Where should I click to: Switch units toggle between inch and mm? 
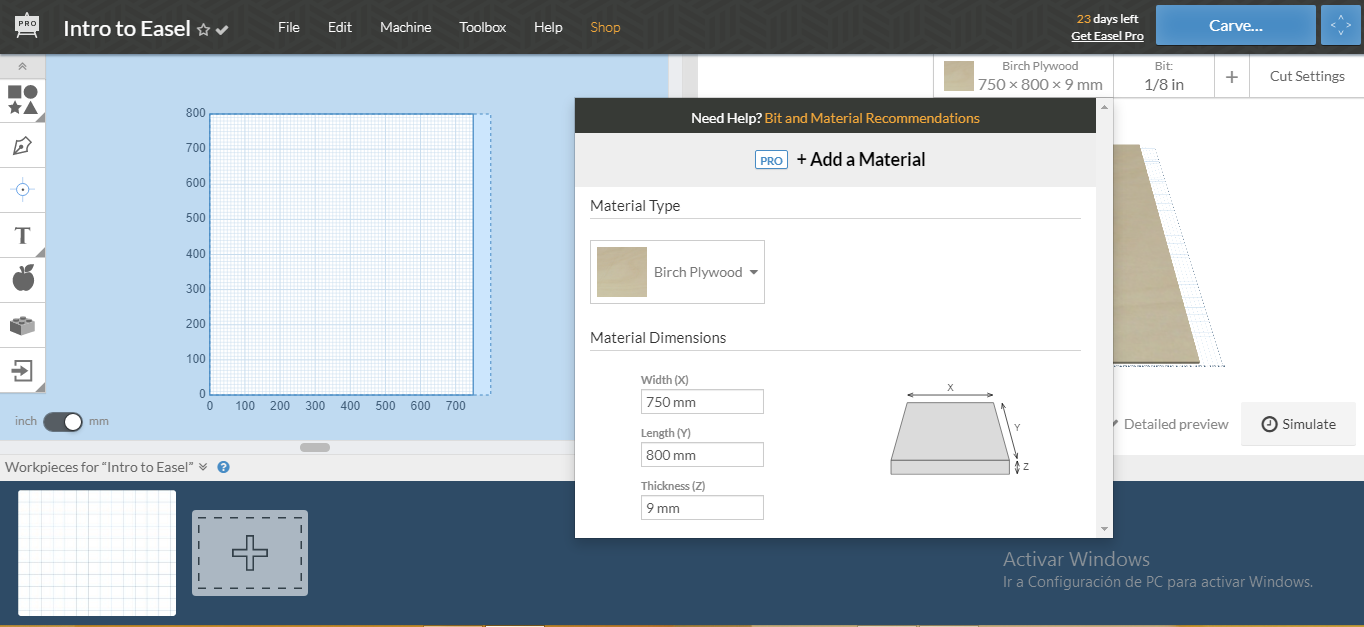[62, 421]
